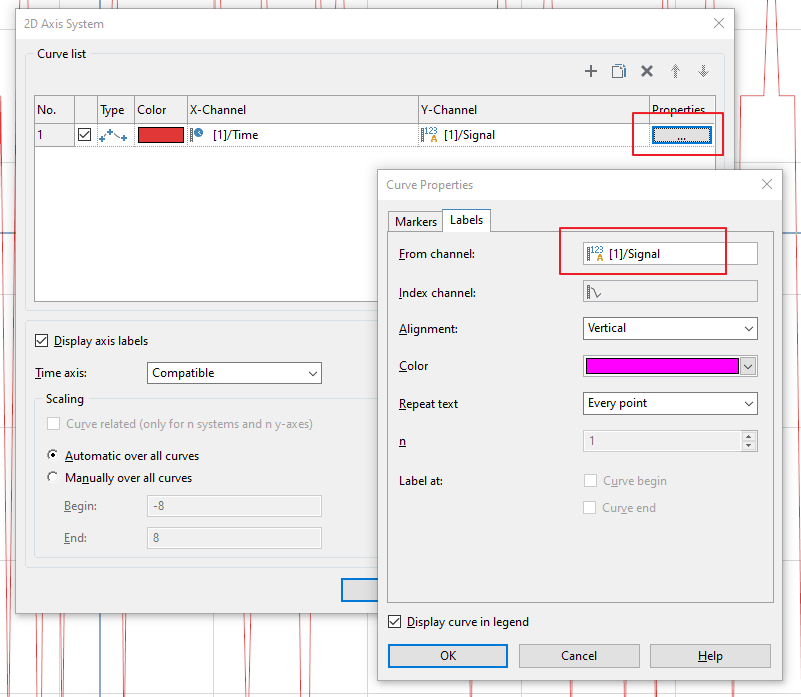The image size is (801, 697).
Task: Delete the selected curve with the X icon
Action: point(646,71)
